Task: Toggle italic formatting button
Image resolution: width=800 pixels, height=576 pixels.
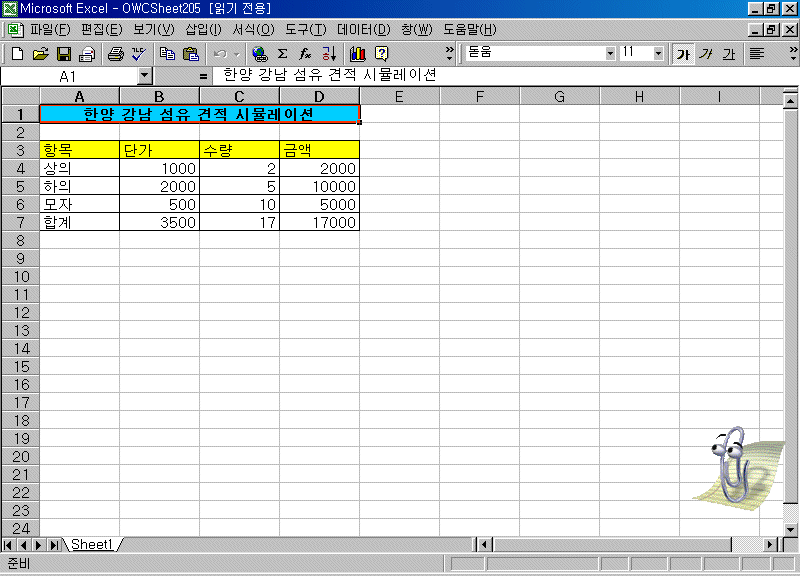Action: coord(706,53)
